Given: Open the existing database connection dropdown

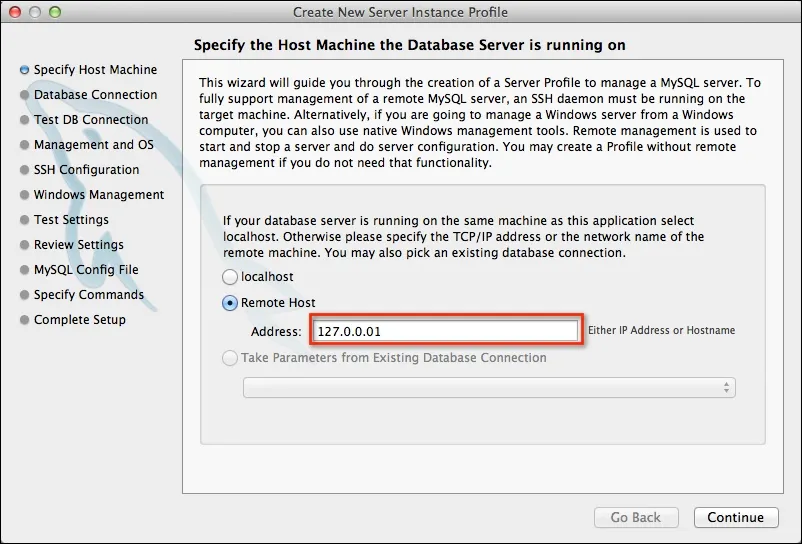Looking at the screenshot, I should (489, 388).
